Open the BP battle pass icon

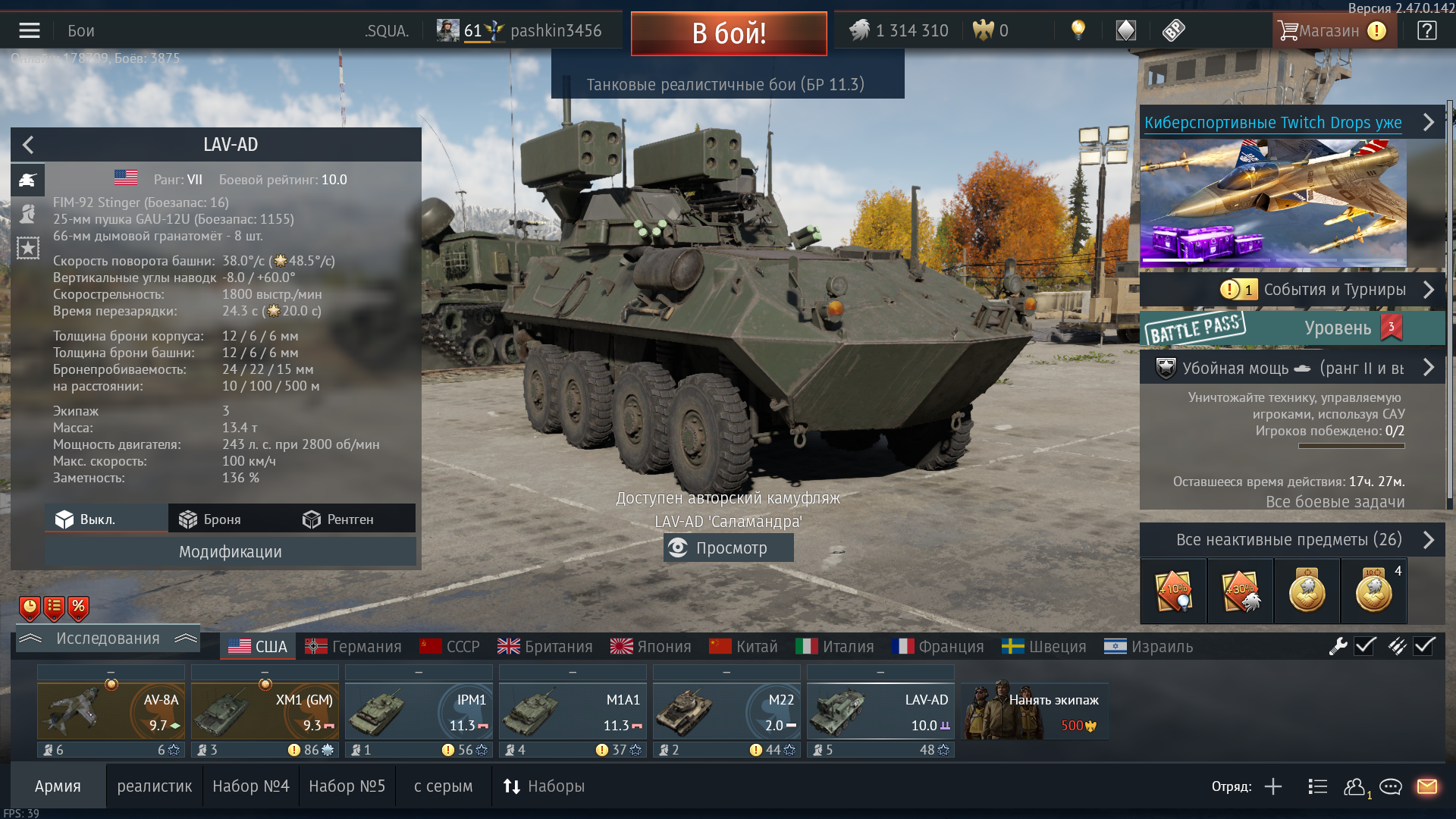(1173, 30)
